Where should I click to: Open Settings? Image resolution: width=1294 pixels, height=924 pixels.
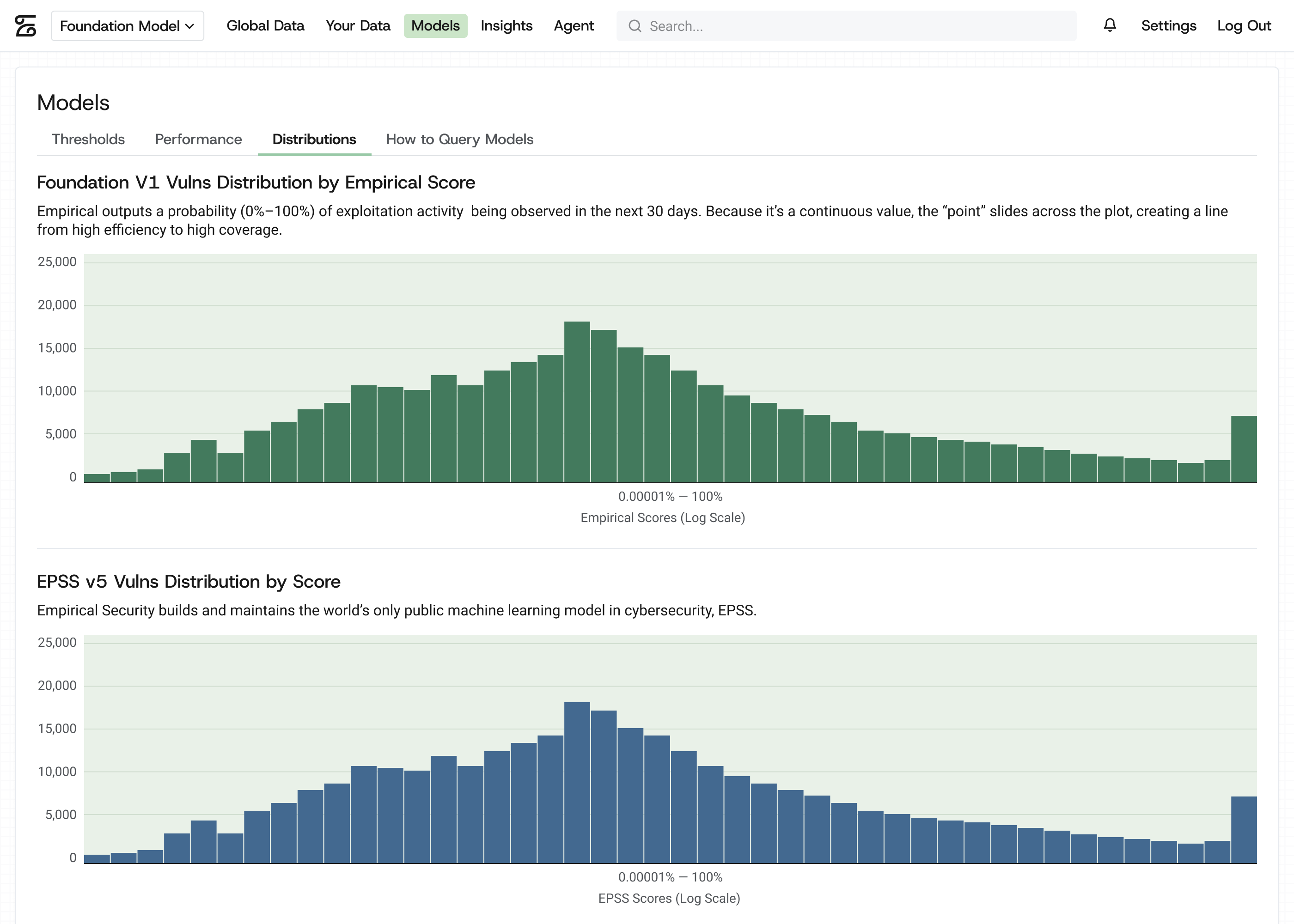pyautogui.click(x=1168, y=25)
